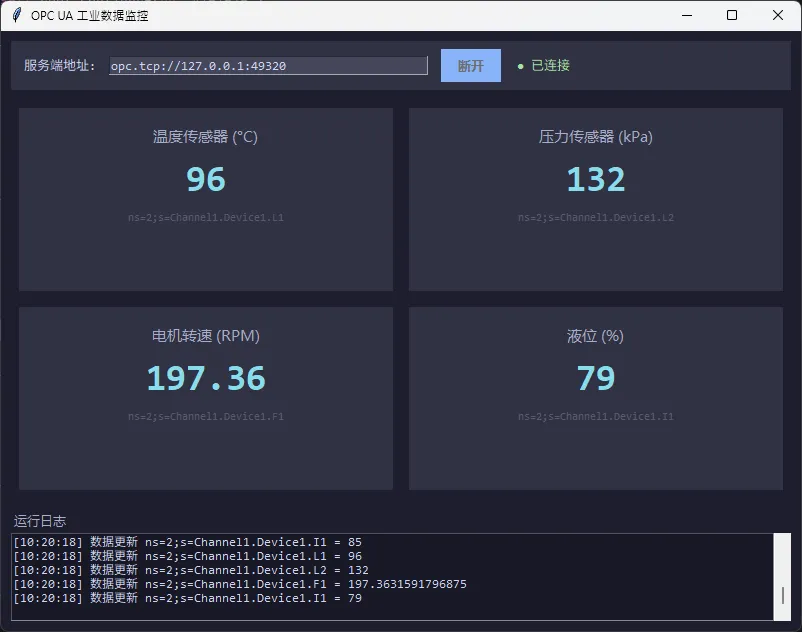Select the pressure value 132
The width and height of the screenshot is (802, 632).
596,179
